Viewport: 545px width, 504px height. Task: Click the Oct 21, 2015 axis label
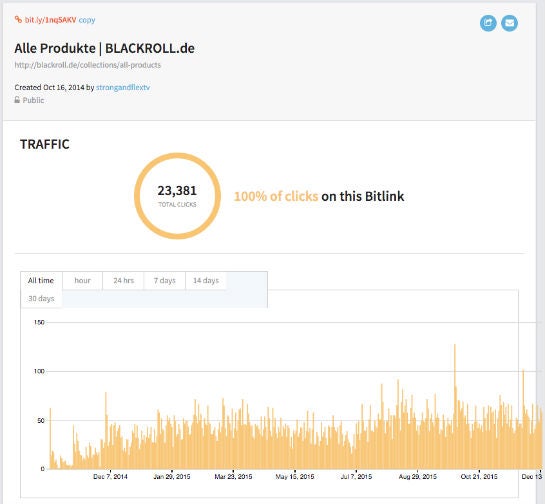pyautogui.click(x=479, y=477)
